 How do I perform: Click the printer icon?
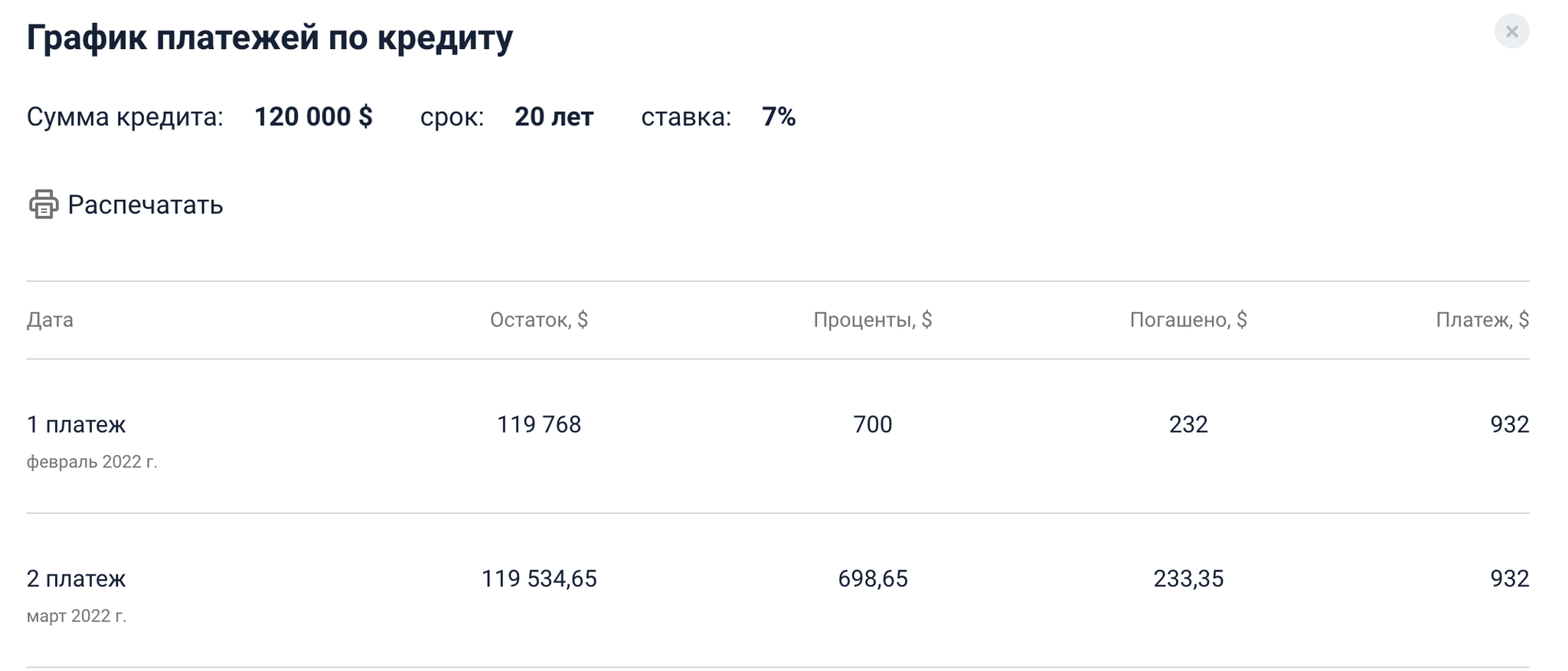point(44,205)
